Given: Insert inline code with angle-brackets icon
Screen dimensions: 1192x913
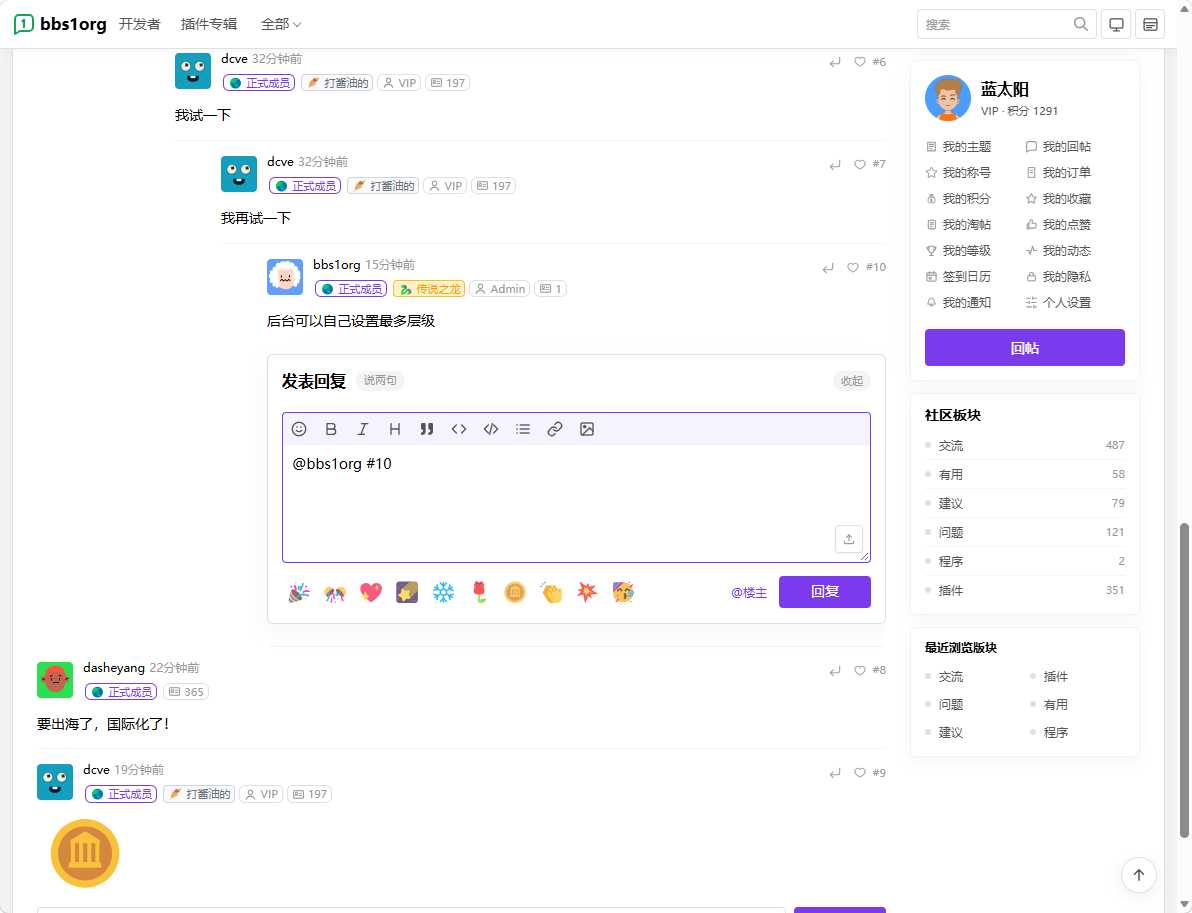Looking at the screenshot, I should (458, 430).
